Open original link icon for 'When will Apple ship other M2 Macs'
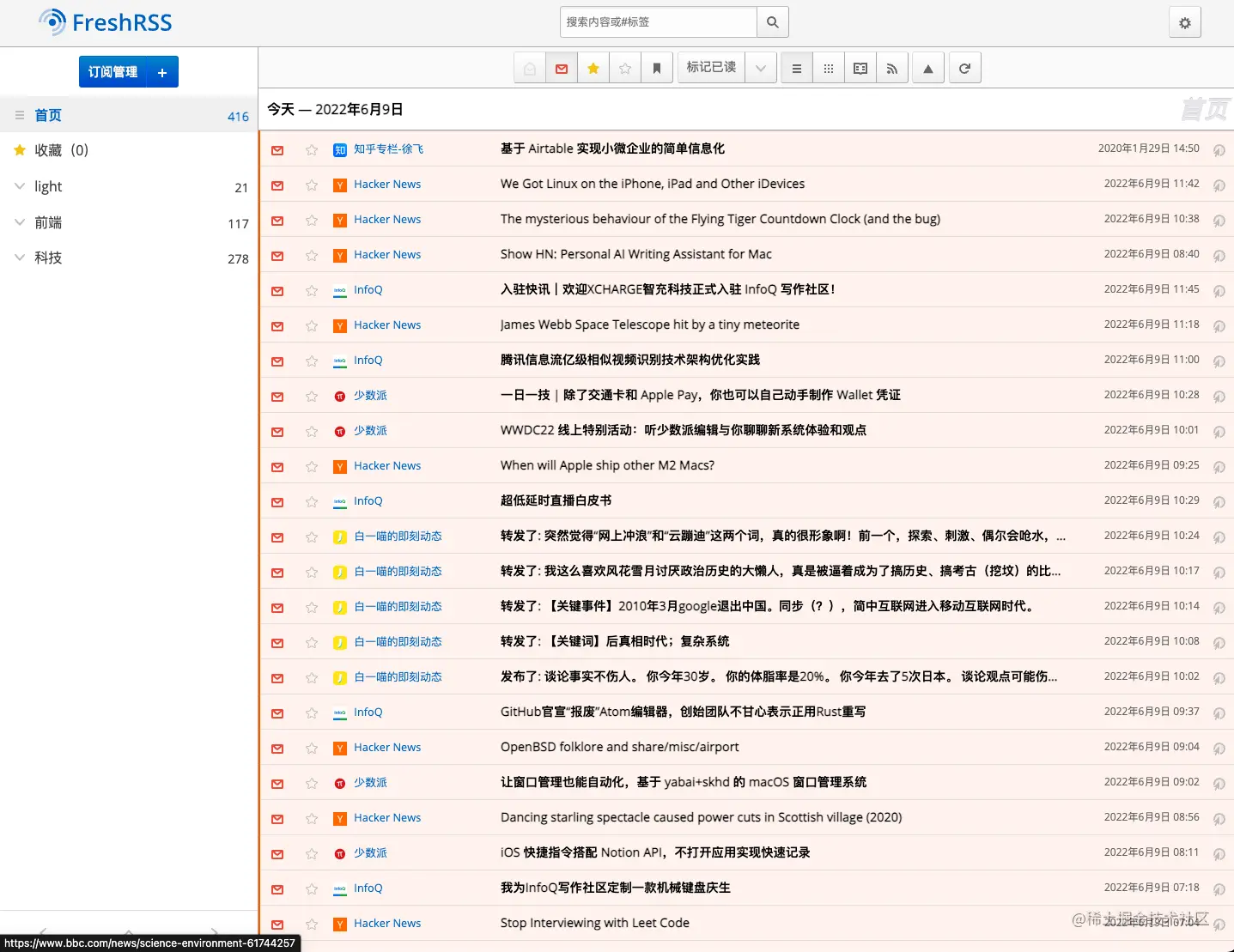This screenshot has width=1234, height=952. pyautogui.click(x=1219, y=467)
